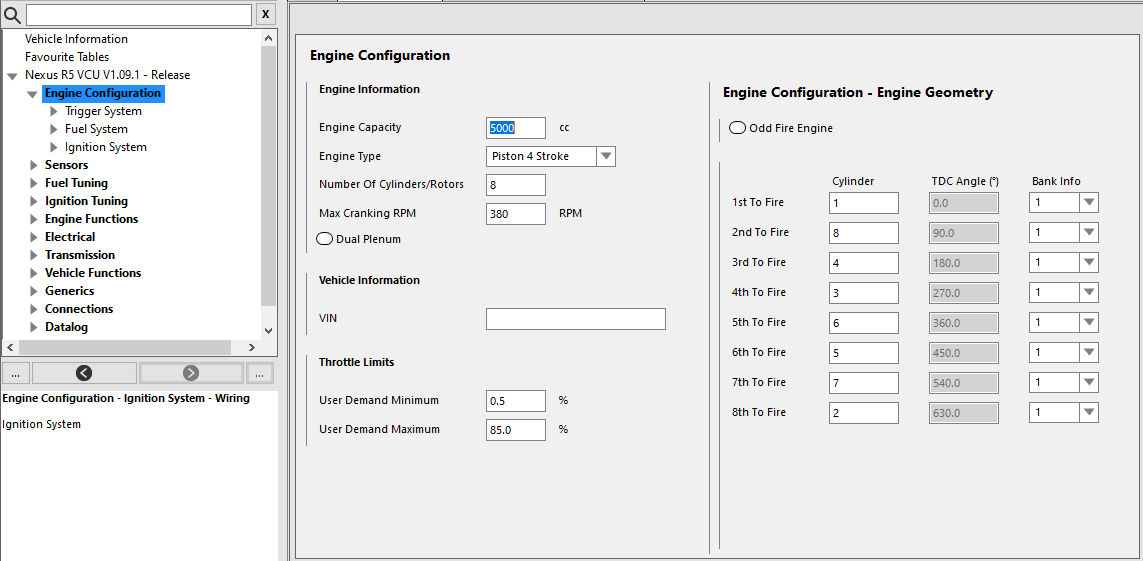Image resolution: width=1143 pixels, height=561 pixels.
Task: Click the right ellipsis history button
Action: click(259, 373)
